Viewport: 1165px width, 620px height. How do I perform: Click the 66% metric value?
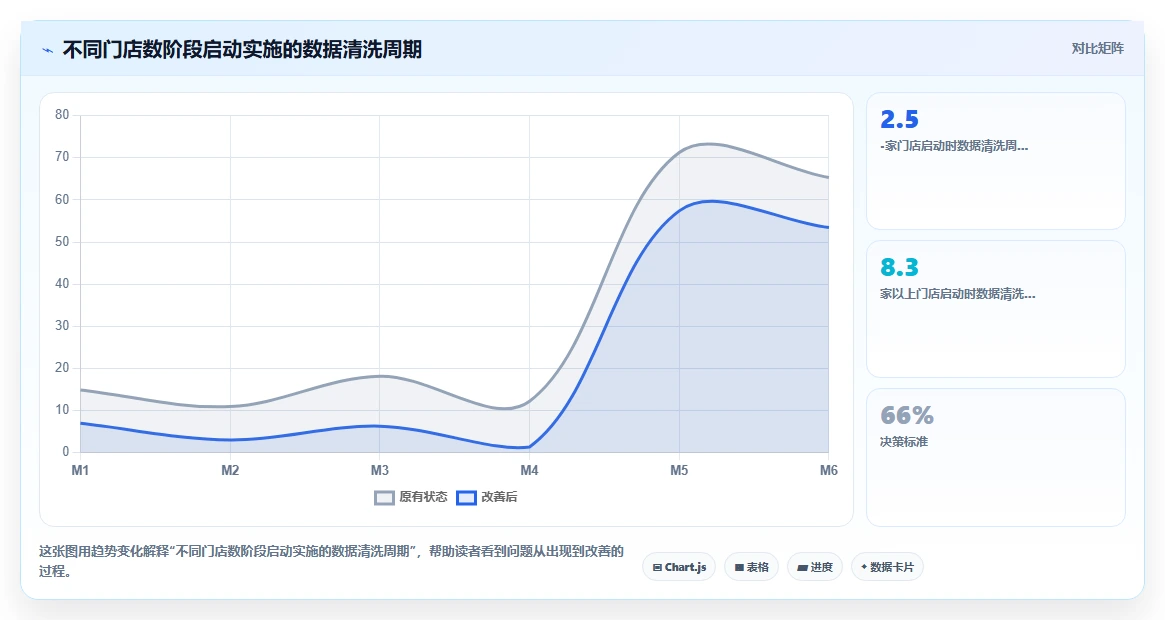(906, 415)
